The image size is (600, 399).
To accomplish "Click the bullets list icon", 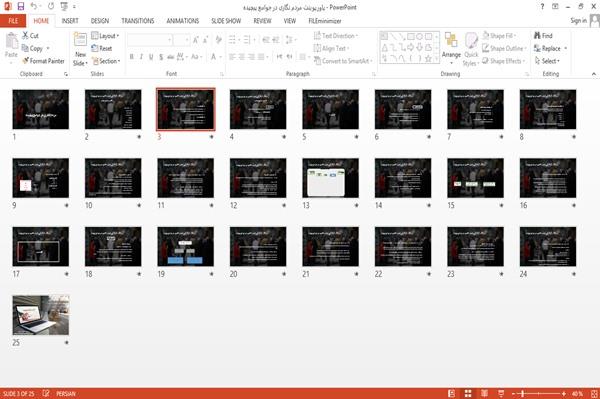I will (232, 40).
